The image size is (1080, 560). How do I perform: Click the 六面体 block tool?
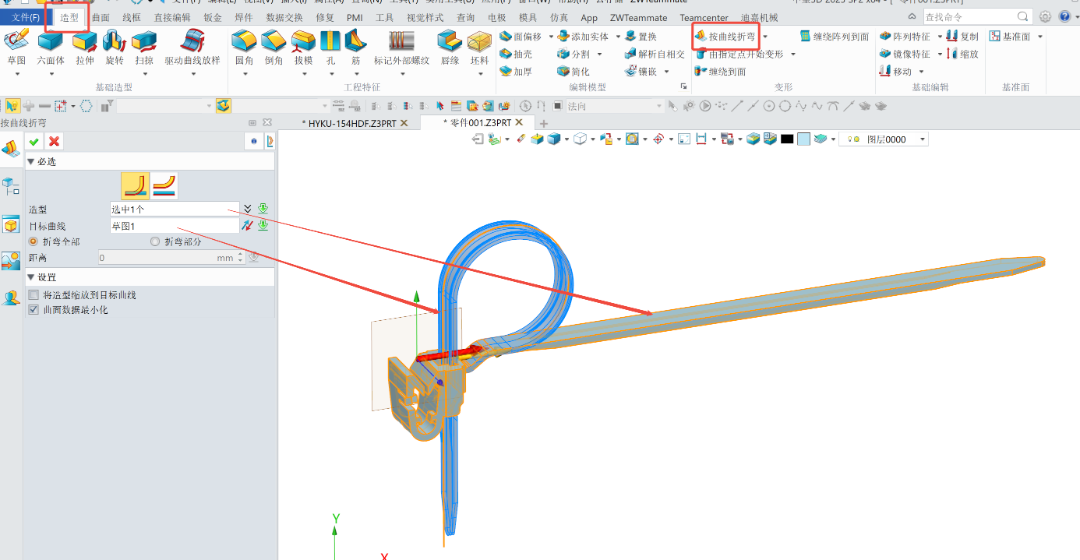pos(50,47)
